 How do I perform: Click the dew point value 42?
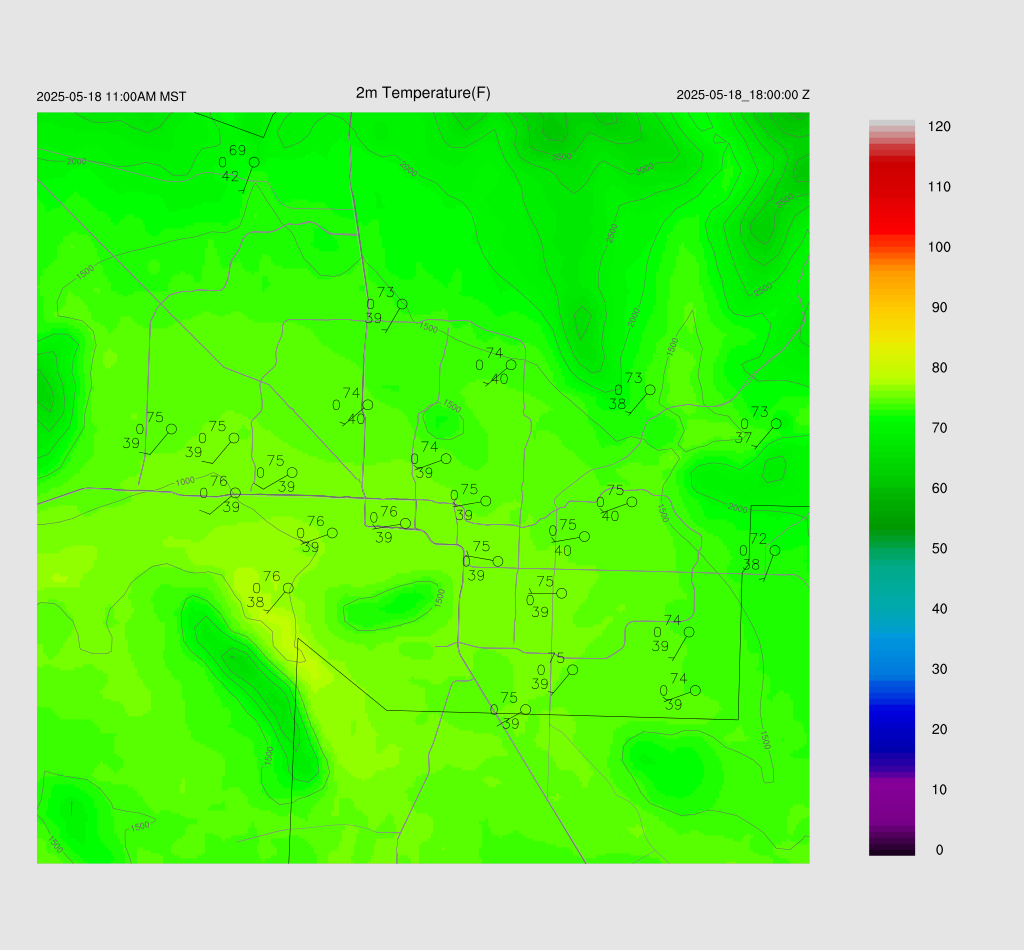tap(230, 176)
